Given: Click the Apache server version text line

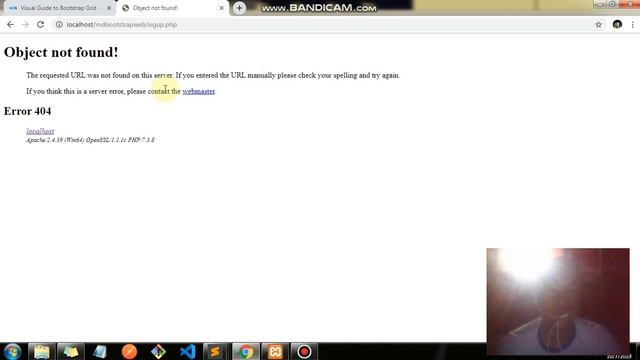Looking at the screenshot, I should click(x=90, y=140).
